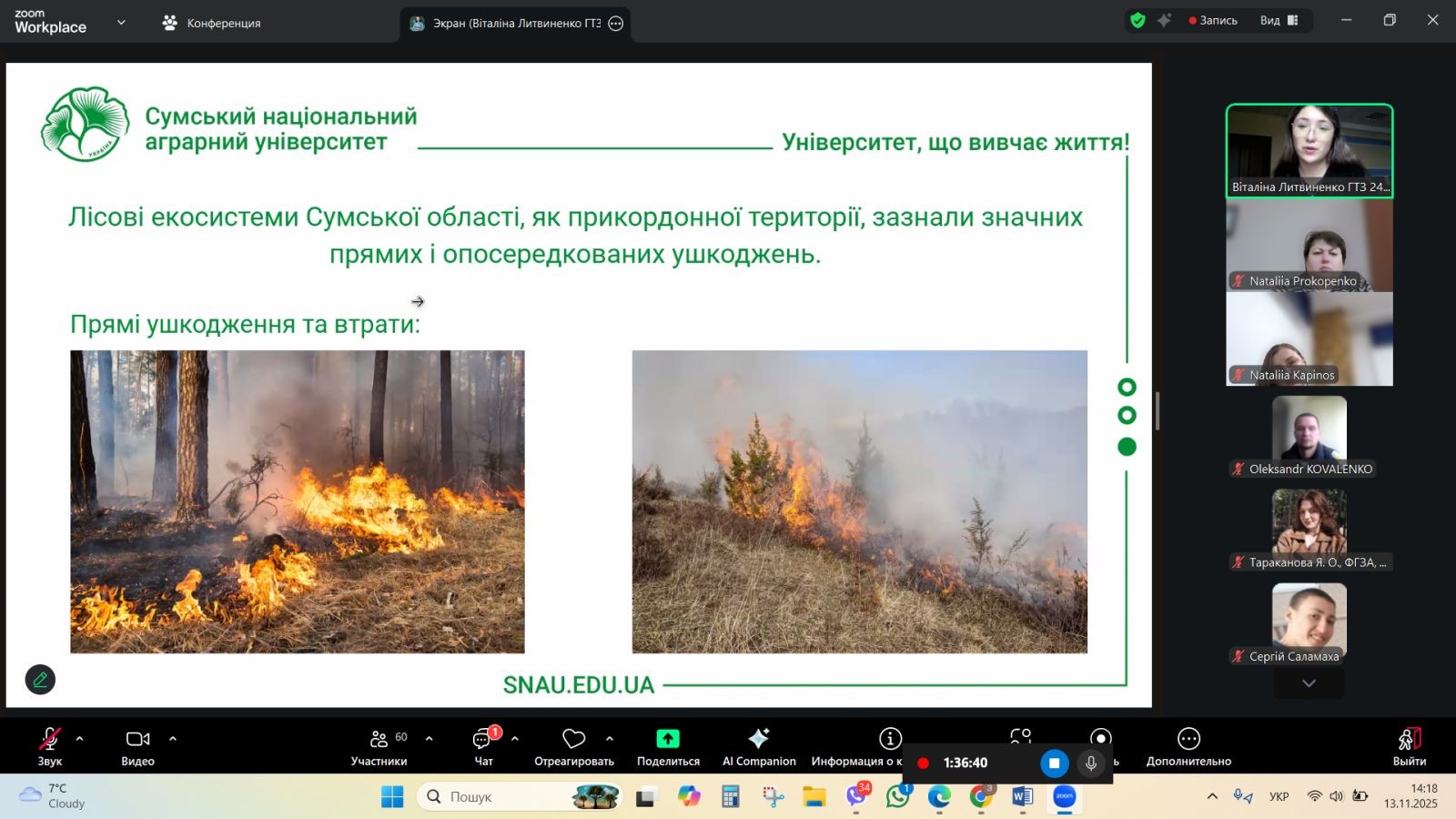Toggle camera with Видео button
This screenshot has width=1456, height=819.
tap(137, 739)
